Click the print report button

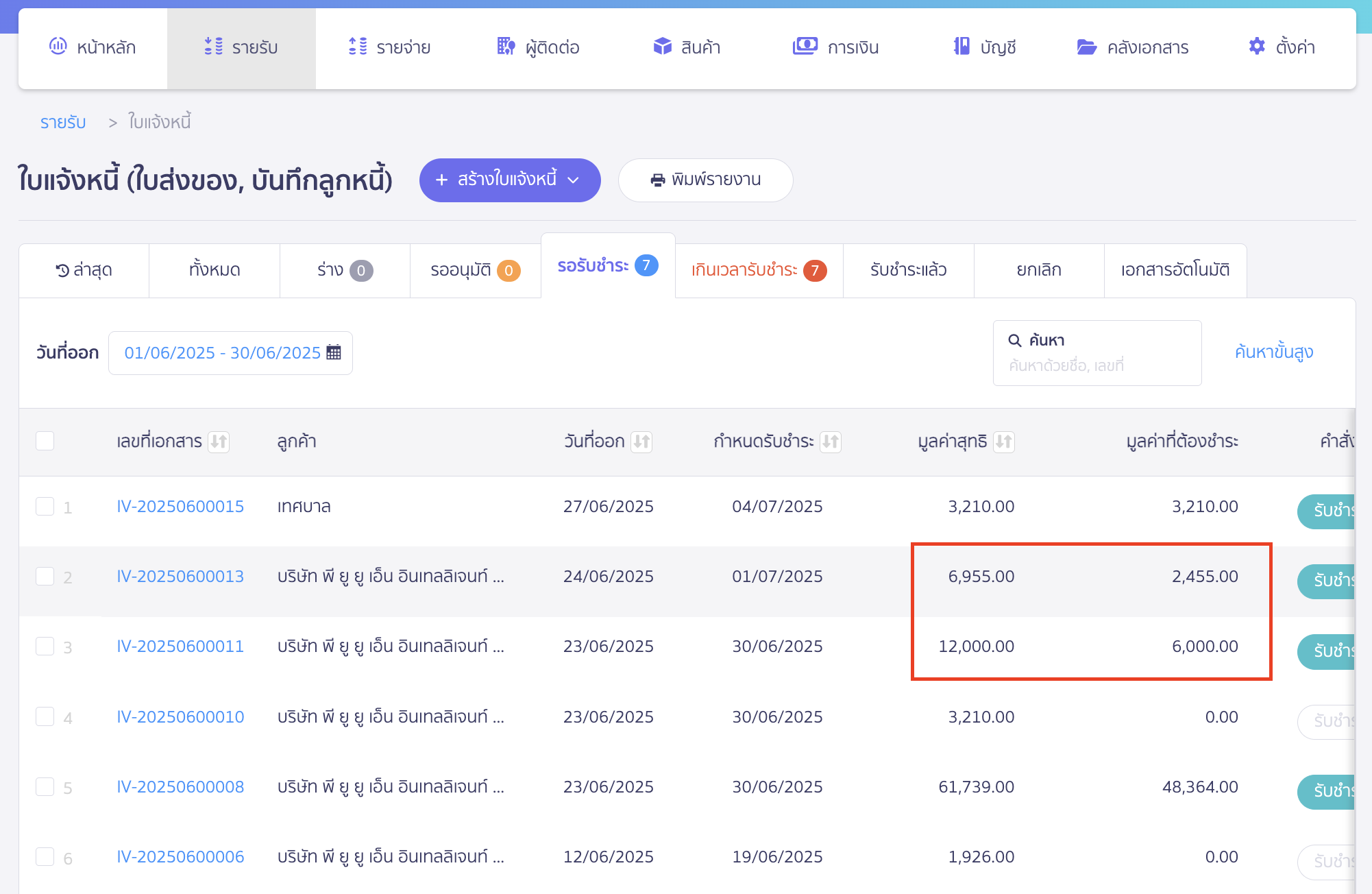[705, 180]
